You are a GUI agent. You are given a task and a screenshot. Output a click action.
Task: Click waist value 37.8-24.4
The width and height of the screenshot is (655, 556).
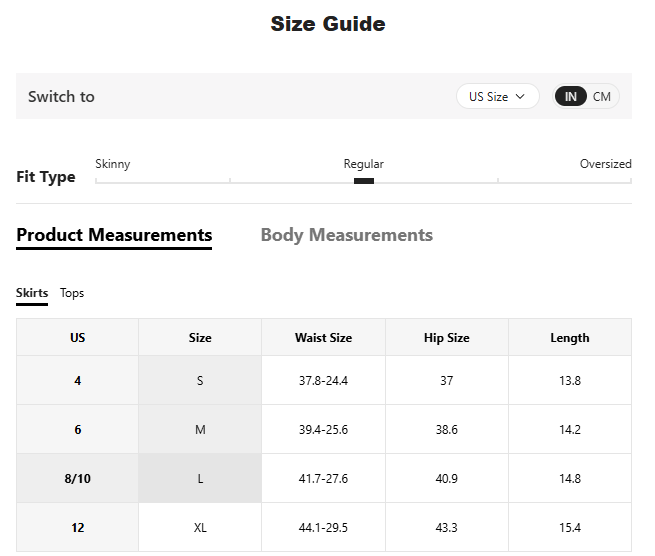(x=323, y=381)
